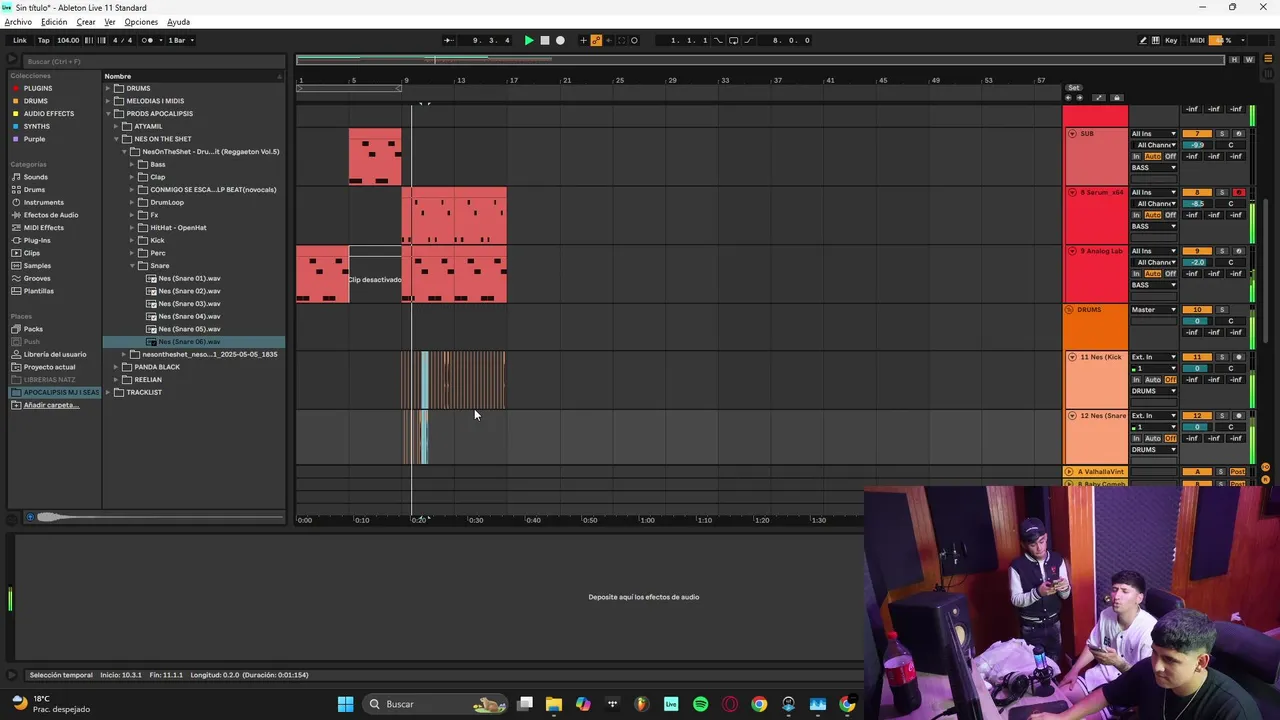Stop playback with the Stop button
The height and width of the screenshot is (720, 1280).
coord(545,40)
